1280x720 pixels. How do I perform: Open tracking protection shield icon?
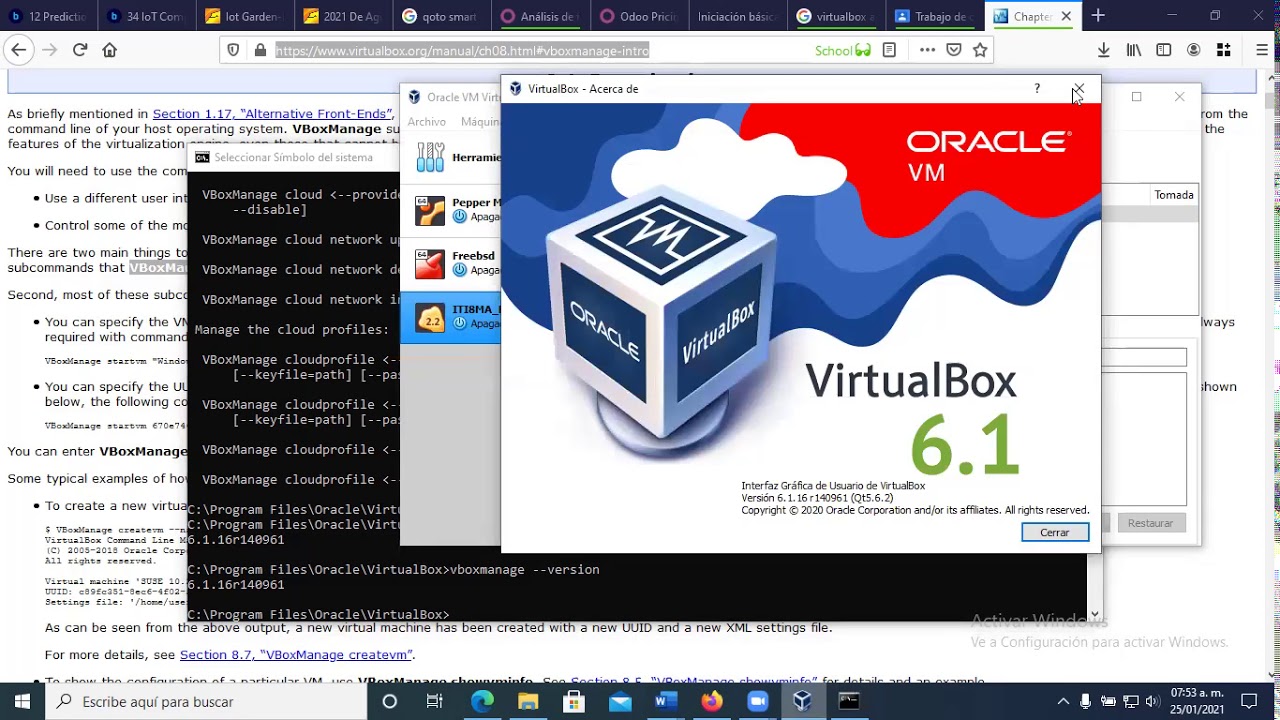(x=234, y=50)
